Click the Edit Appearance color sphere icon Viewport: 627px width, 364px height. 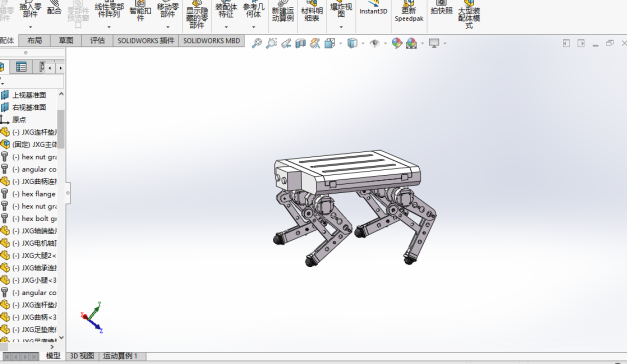397,43
